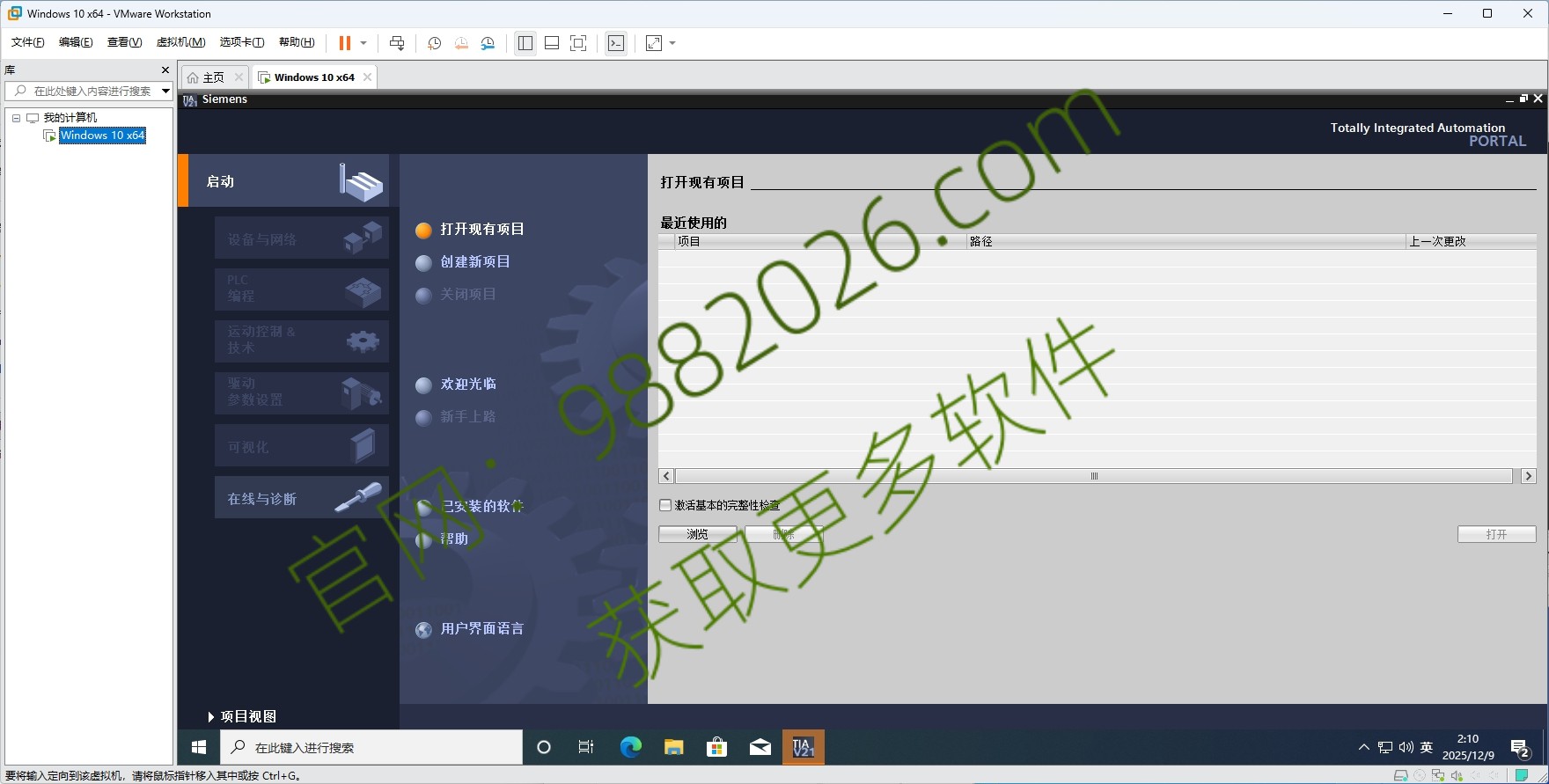Image resolution: width=1549 pixels, height=784 pixels.
Task: Click the volume tray icon
Action: [1406, 747]
